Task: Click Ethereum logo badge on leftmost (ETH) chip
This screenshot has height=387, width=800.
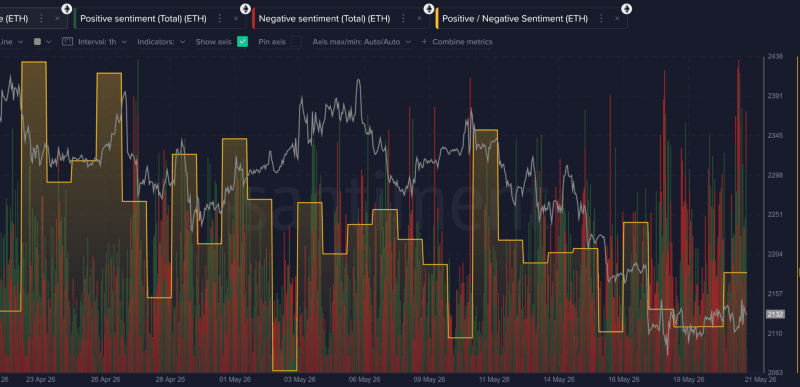Action: pos(67,9)
